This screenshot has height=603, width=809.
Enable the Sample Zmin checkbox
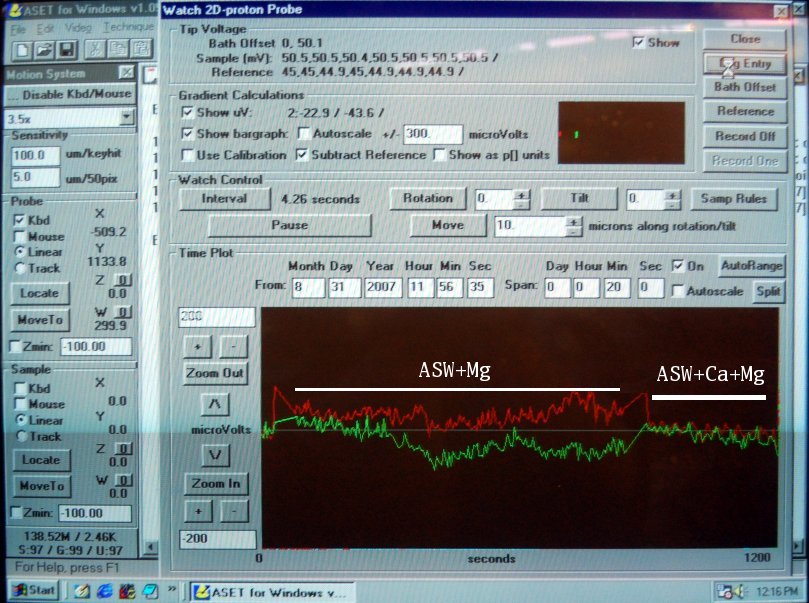tap(16, 513)
